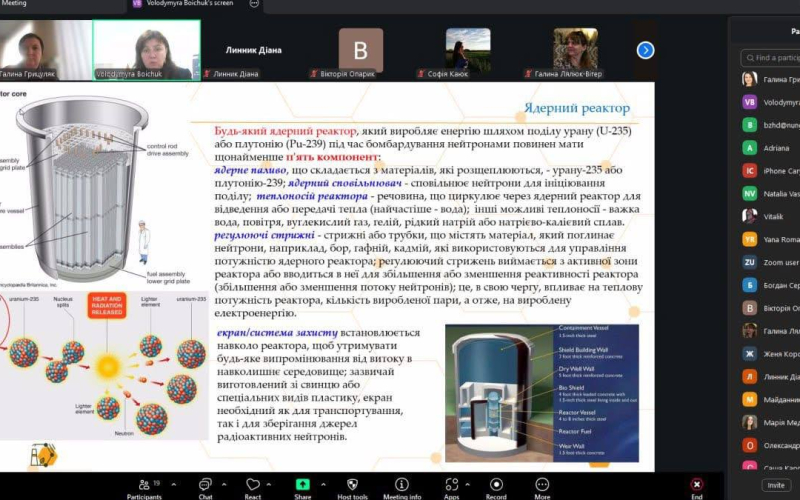Select Adriana in the participants list
The image size is (800, 500).
[x=775, y=147]
